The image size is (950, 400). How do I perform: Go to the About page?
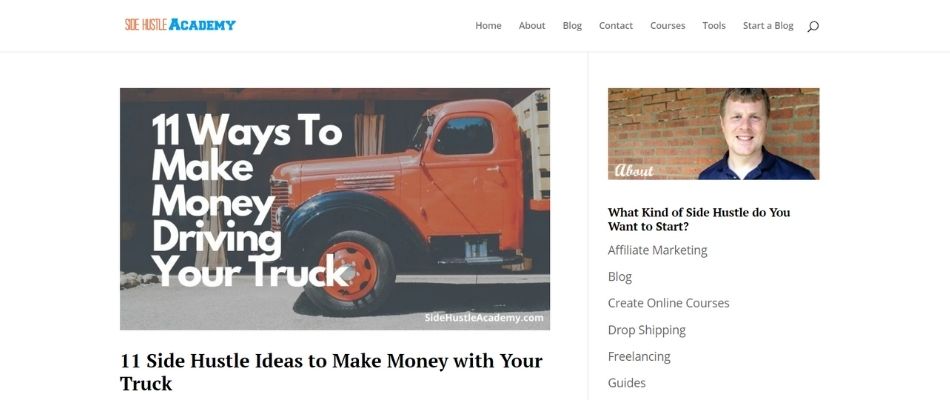(x=532, y=25)
